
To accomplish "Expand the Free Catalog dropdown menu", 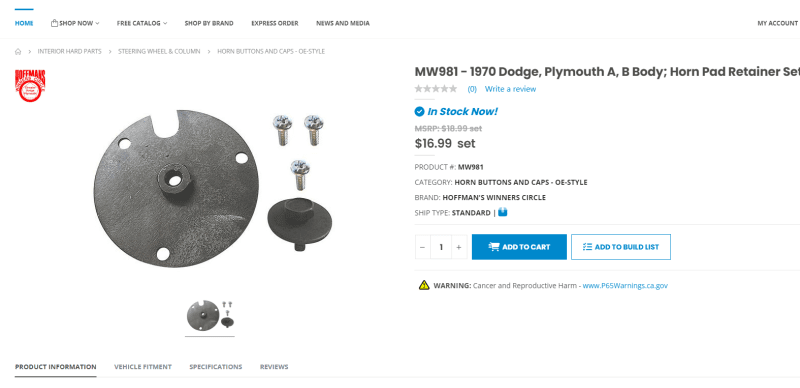I will (x=142, y=23).
